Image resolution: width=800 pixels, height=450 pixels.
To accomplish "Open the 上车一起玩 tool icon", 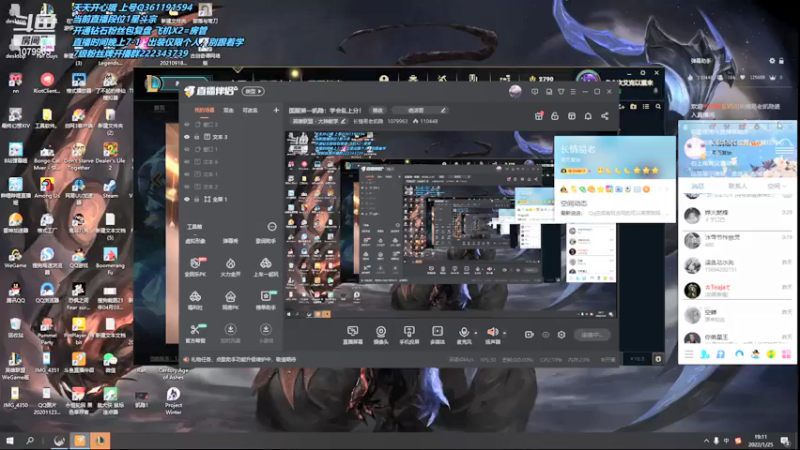I will click(x=266, y=263).
